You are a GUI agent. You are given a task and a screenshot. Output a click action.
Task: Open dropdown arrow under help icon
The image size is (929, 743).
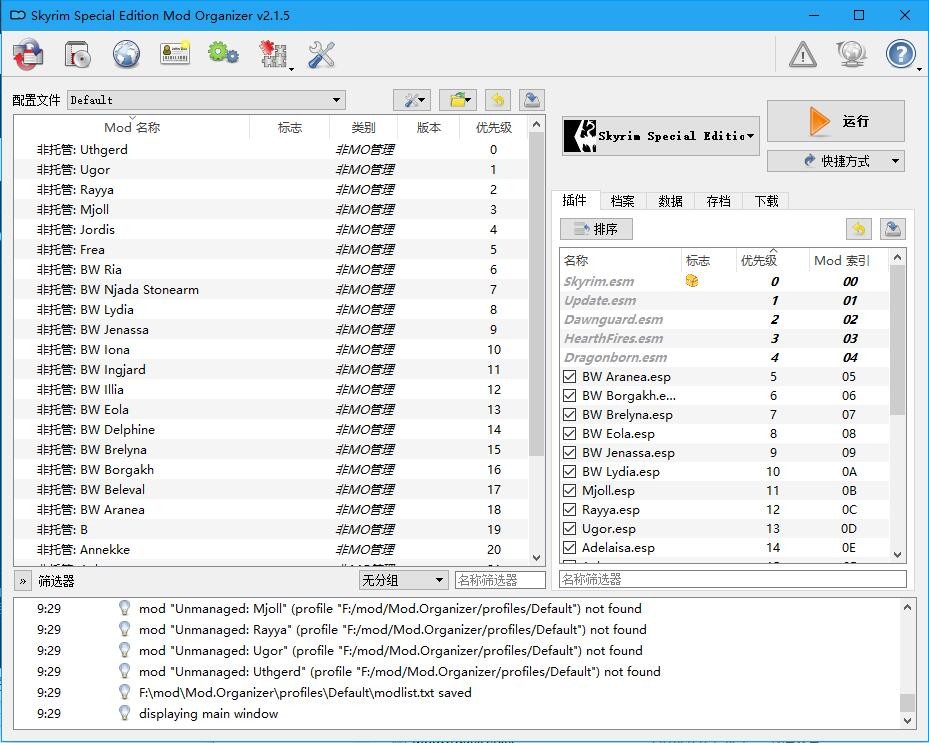point(919,69)
